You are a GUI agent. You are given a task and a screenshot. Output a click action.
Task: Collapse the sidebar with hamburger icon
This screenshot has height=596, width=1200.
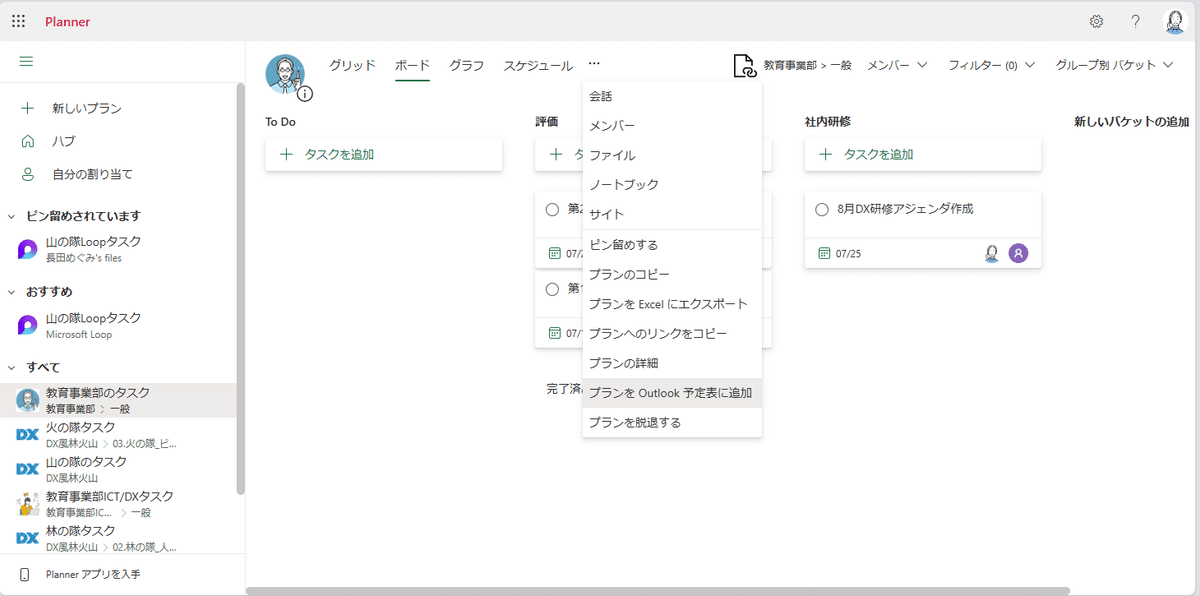(x=27, y=62)
